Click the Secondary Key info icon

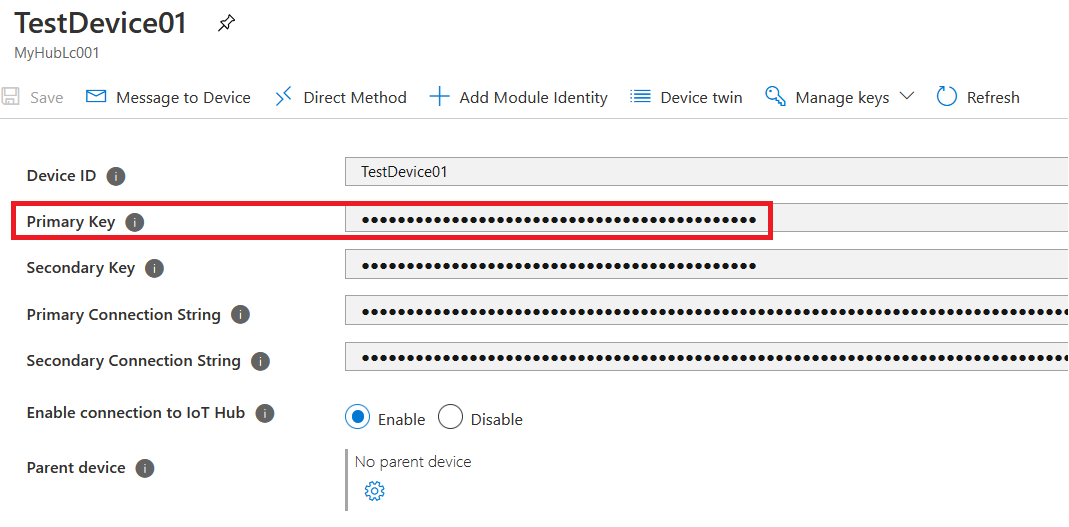click(x=155, y=269)
